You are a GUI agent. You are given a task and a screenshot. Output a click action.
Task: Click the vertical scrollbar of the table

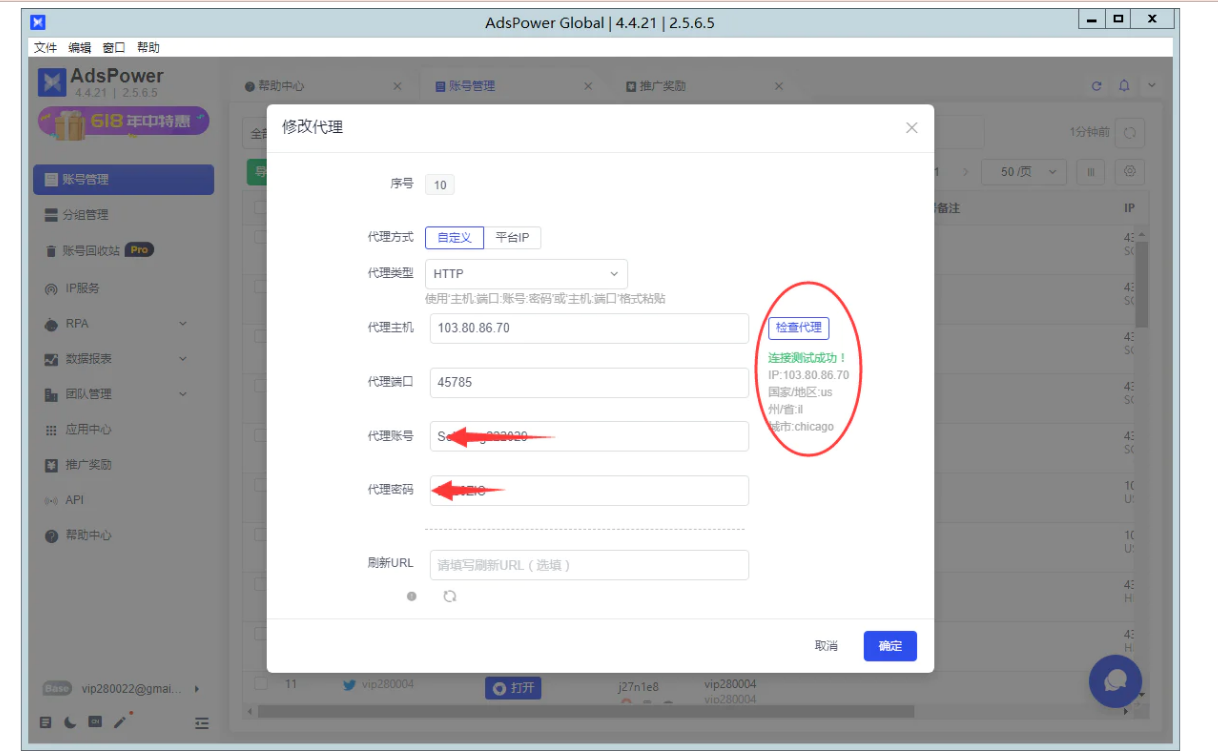pos(1141,285)
